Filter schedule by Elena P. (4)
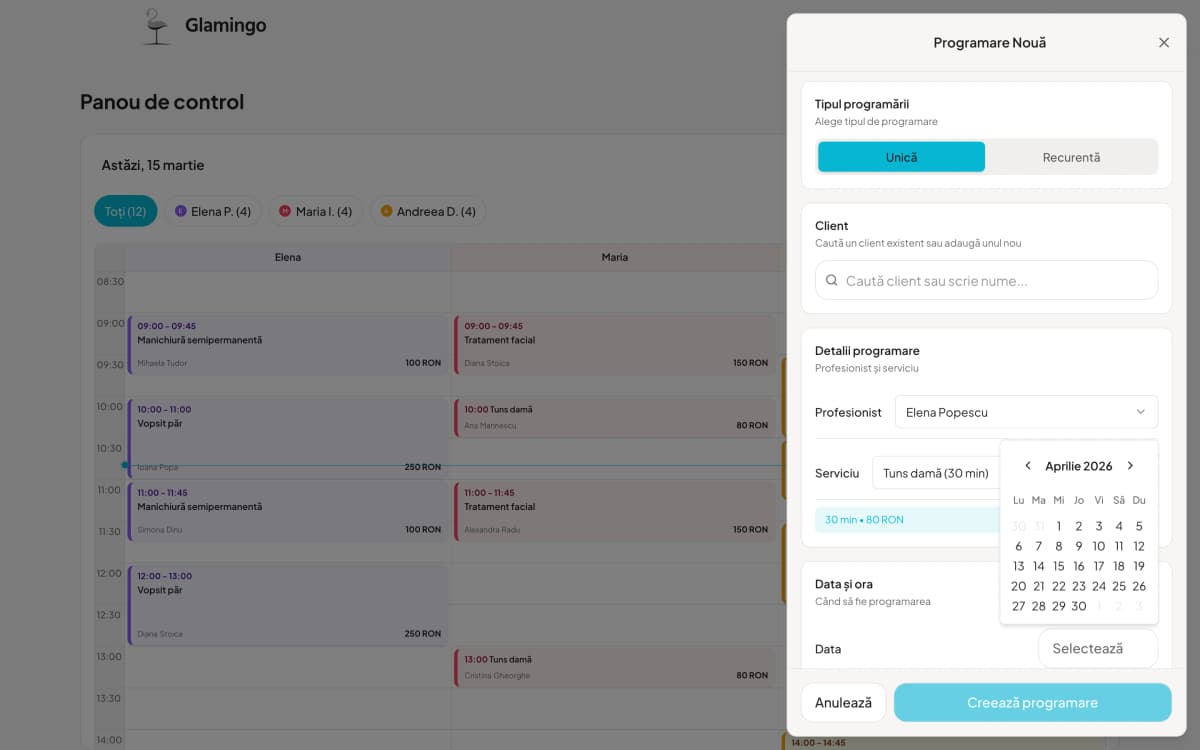 (x=213, y=211)
